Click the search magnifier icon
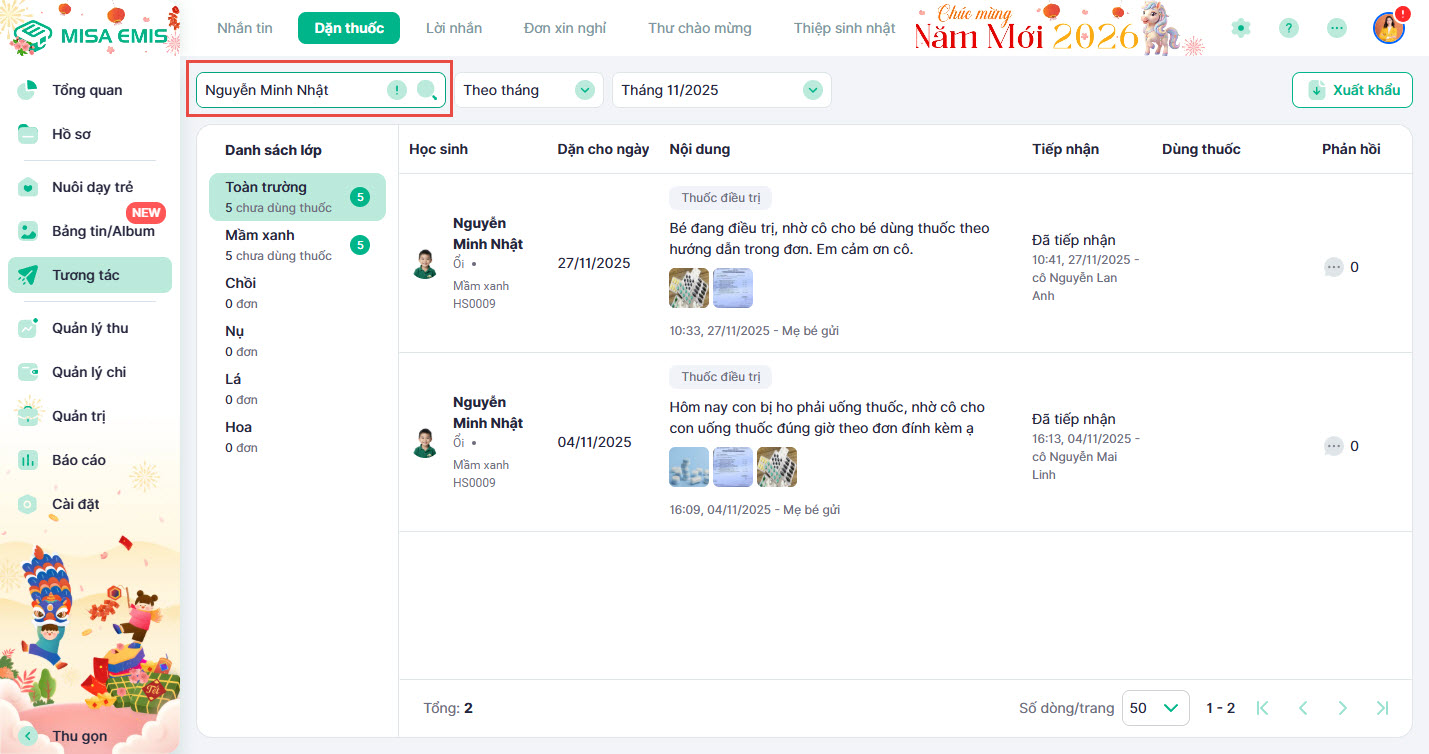1429x754 pixels. pos(427,90)
